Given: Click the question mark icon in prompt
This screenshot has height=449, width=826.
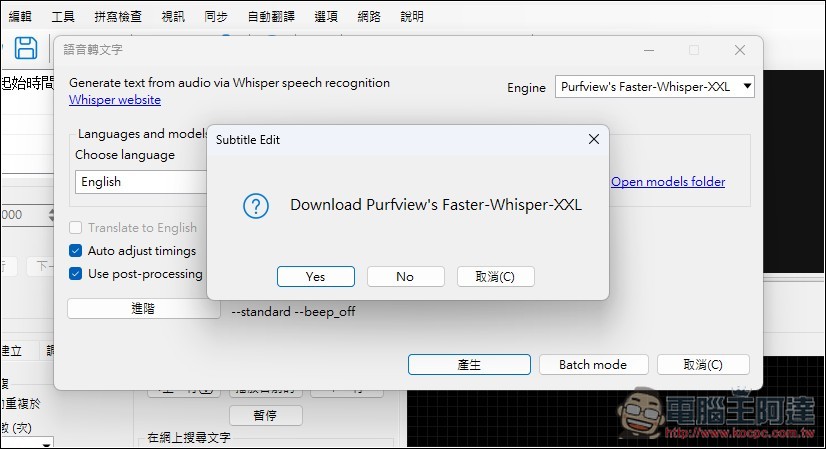Looking at the screenshot, I should (x=256, y=206).
